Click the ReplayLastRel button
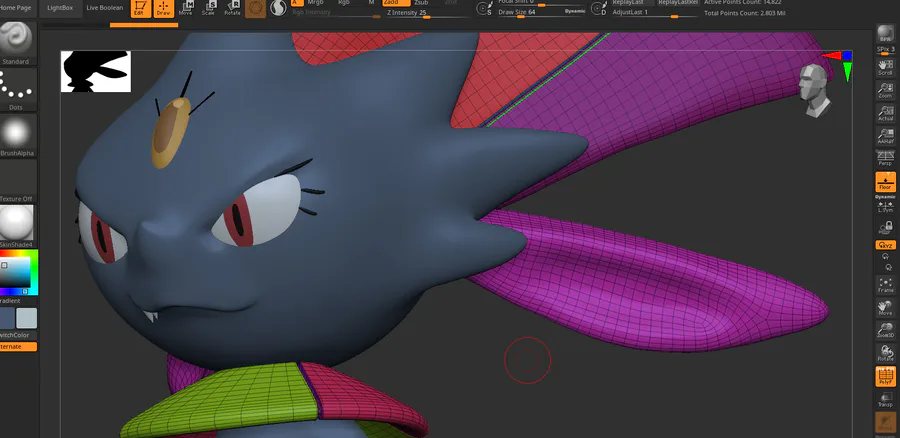Screen dimensions: 900x438 [678, 3]
